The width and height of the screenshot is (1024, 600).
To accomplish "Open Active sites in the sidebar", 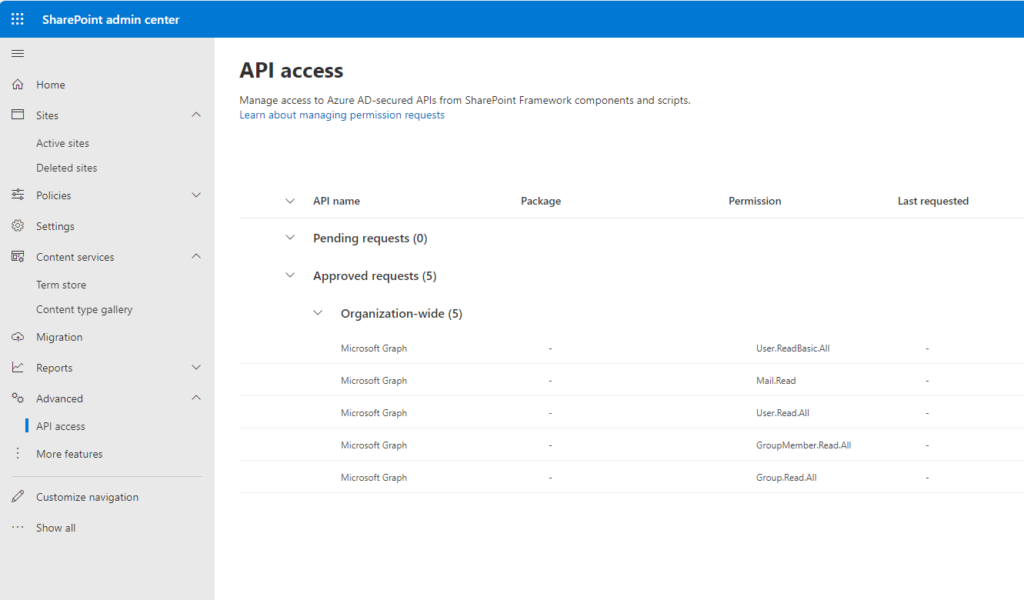I will coord(63,143).
